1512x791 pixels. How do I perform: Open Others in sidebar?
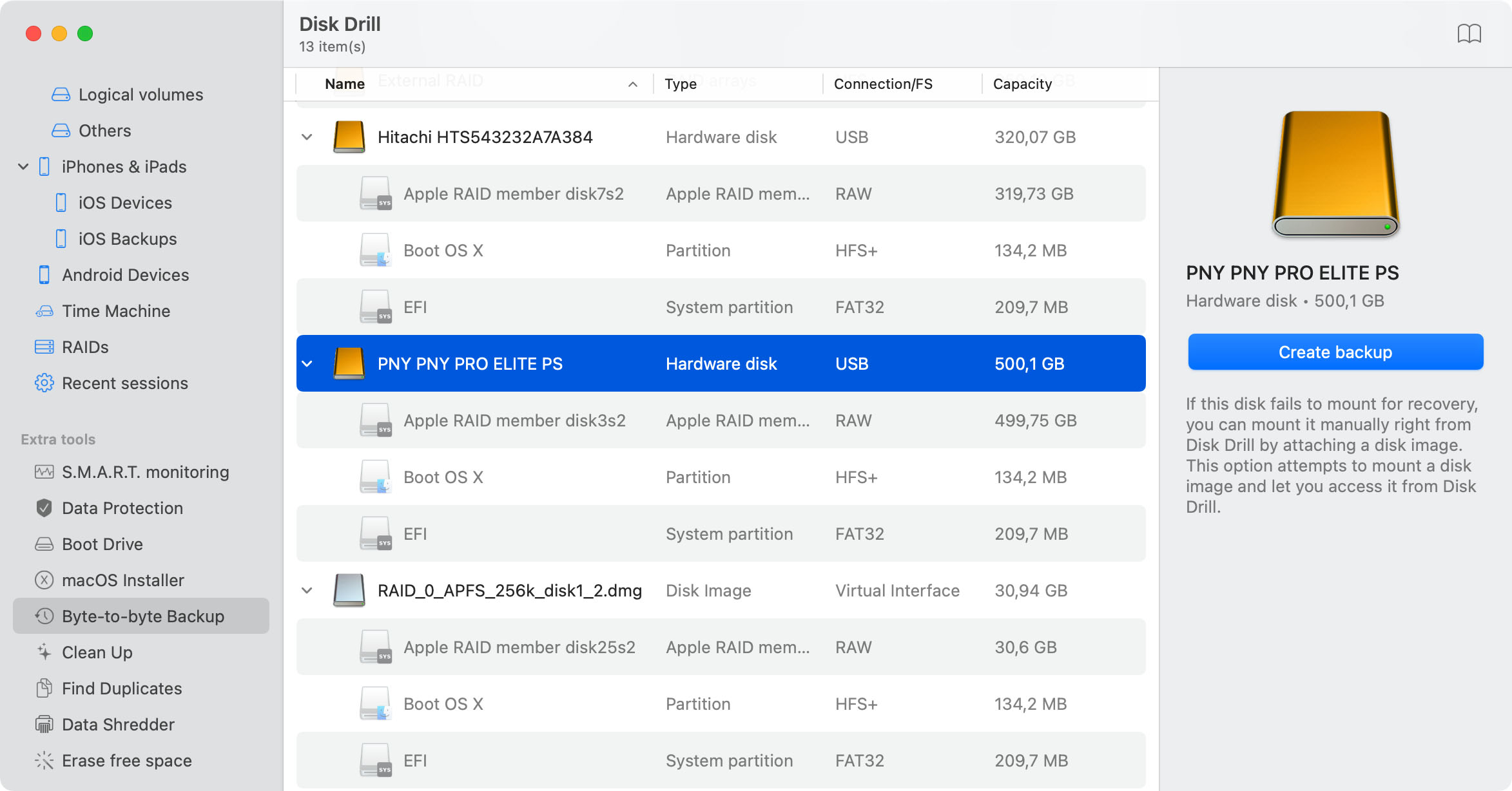(141, 131)
